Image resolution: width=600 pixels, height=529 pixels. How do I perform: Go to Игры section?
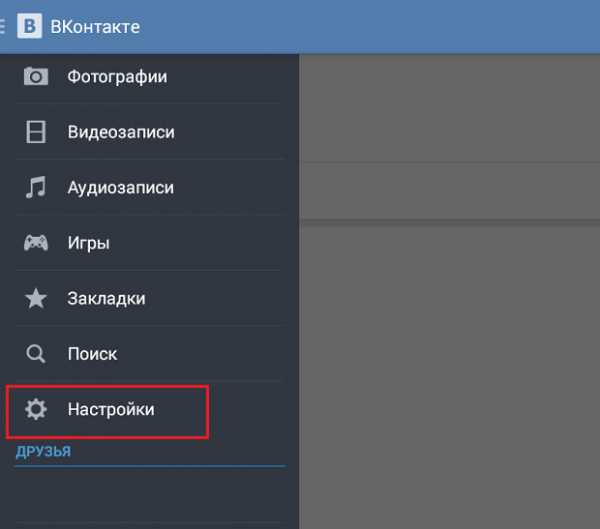[149, 242]
